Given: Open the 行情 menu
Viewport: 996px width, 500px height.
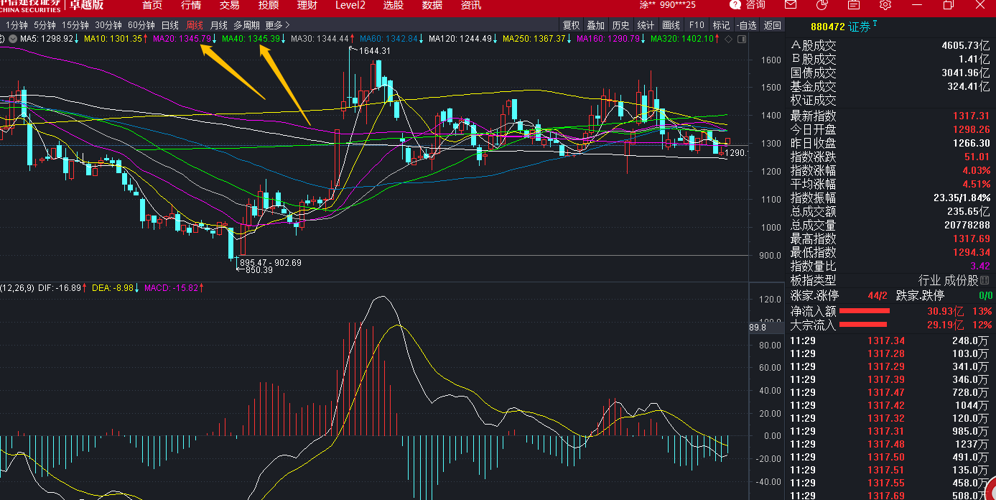Looking at the screenshot, I should pos(191,6).
